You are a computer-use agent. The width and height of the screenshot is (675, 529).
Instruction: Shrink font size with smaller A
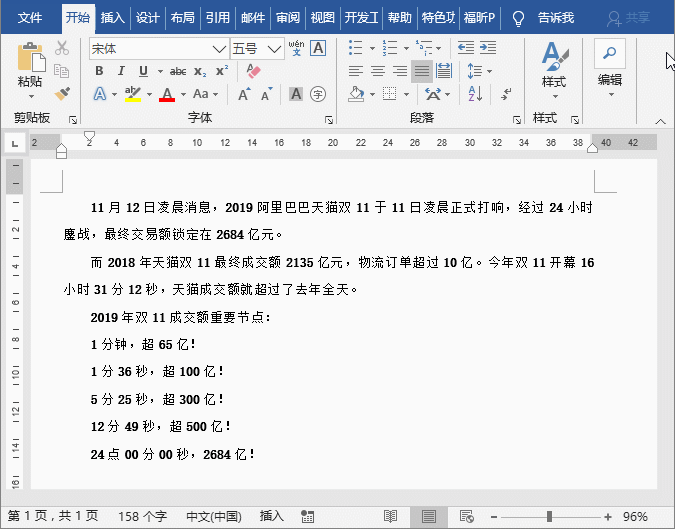click(x=267, y=93)
